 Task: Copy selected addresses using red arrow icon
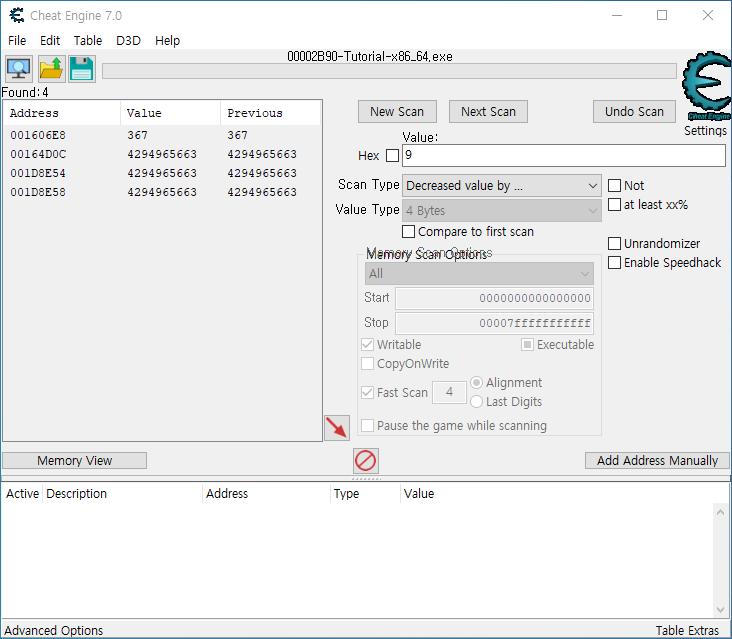pyautogui.click(x=337, y=428)
